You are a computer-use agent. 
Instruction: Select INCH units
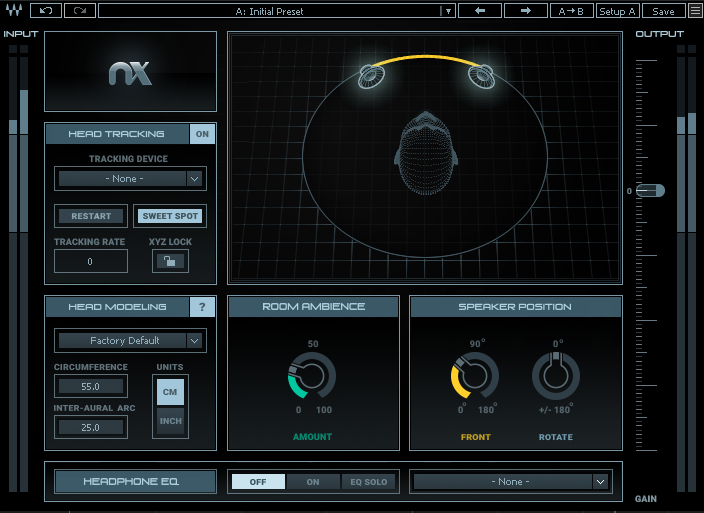[170, 421]
